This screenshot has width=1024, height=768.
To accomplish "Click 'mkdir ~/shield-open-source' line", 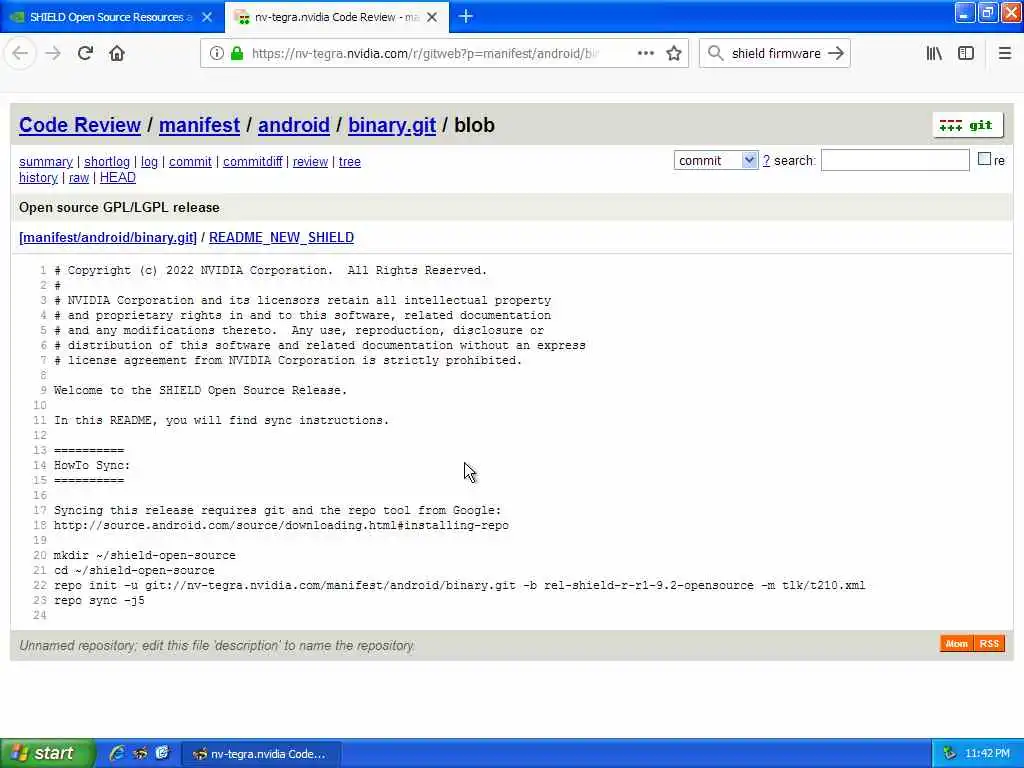I will pos(144,555).
